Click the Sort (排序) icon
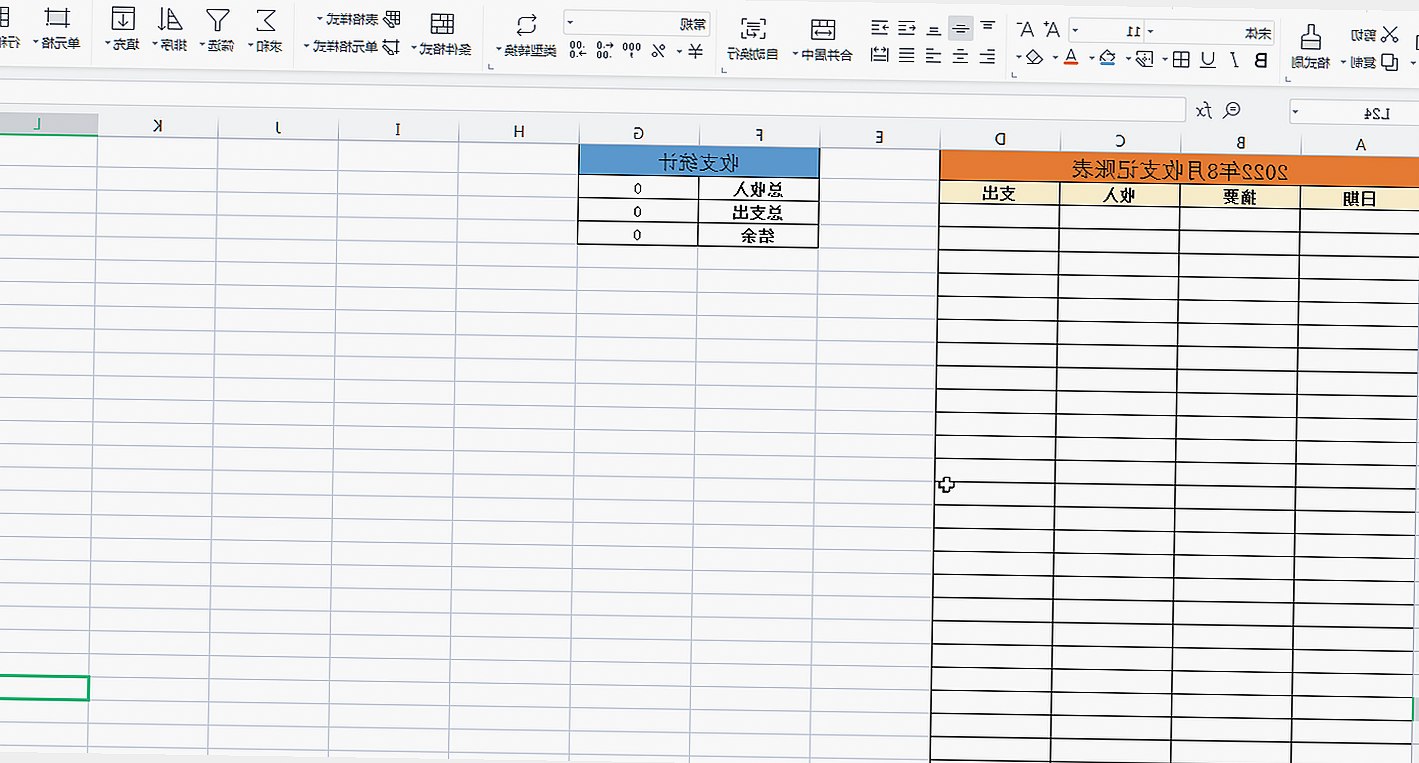 (x=171, y=20)
